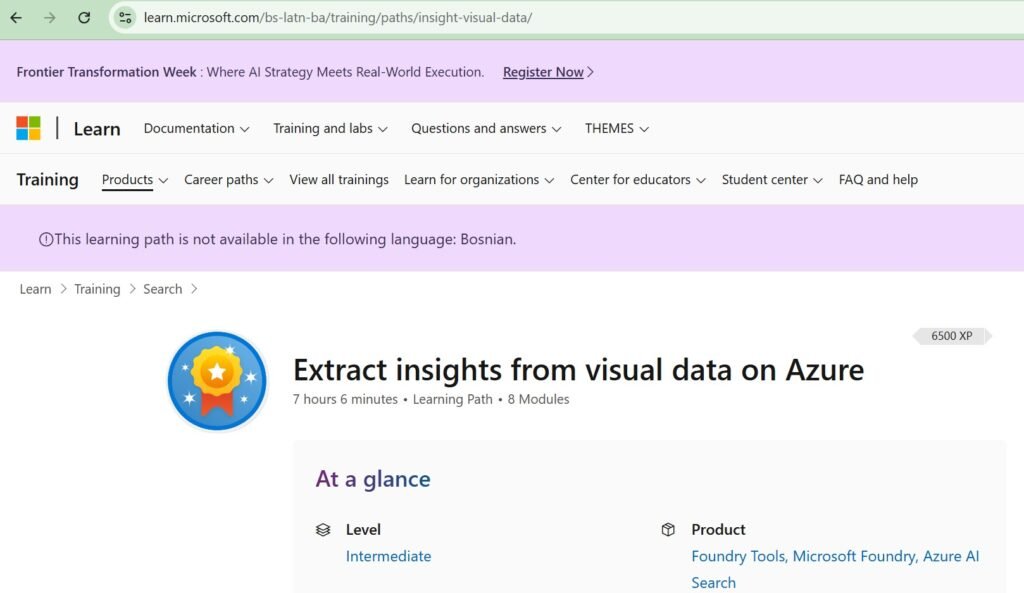Click the Product box icon

coord(668,530)
